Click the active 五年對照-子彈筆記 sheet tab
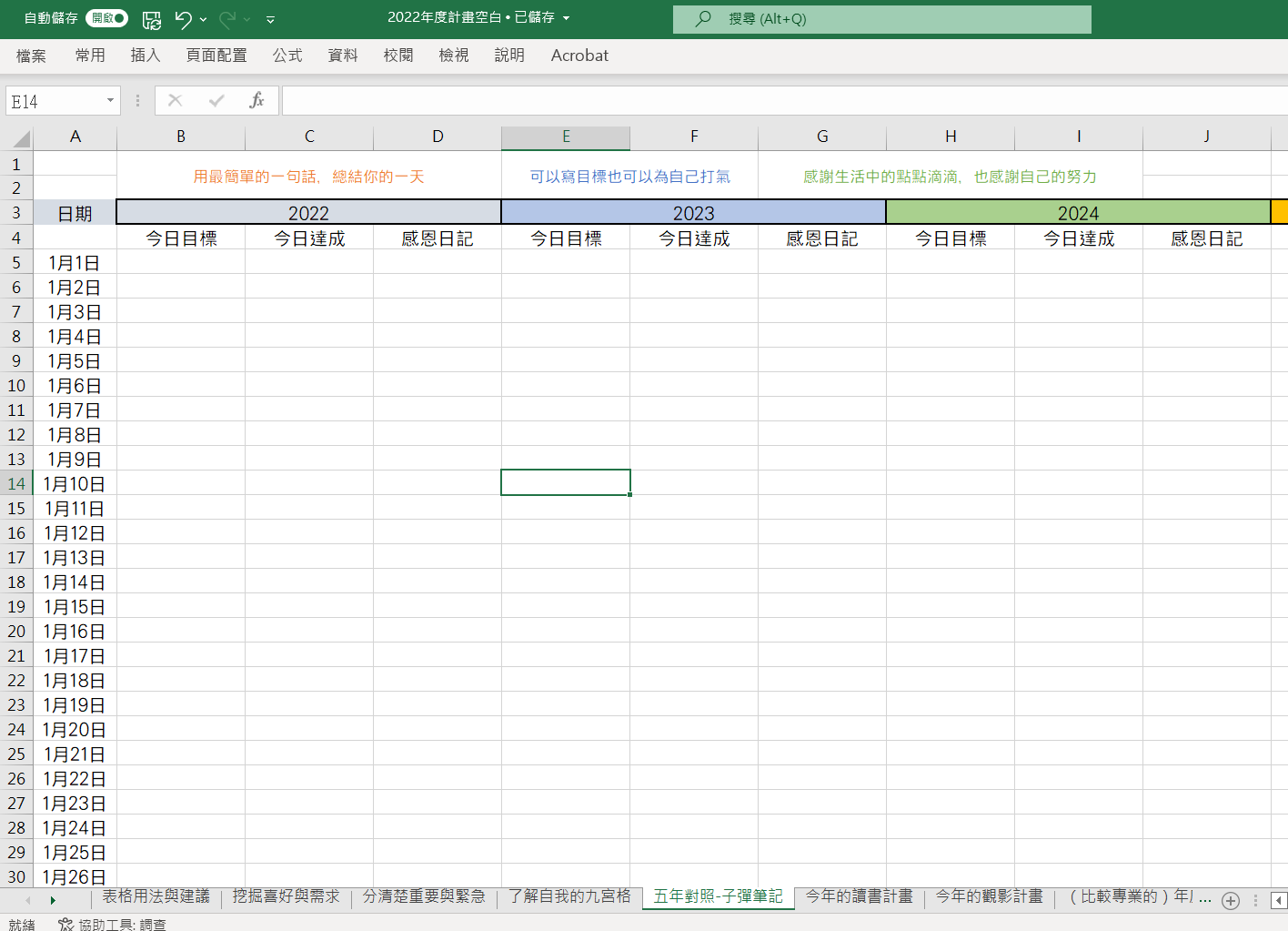 [718, 896]
